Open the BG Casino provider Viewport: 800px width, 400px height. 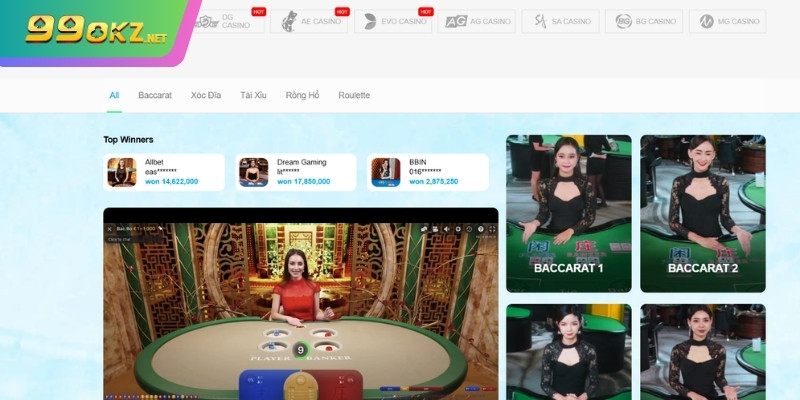pos(644,21)
